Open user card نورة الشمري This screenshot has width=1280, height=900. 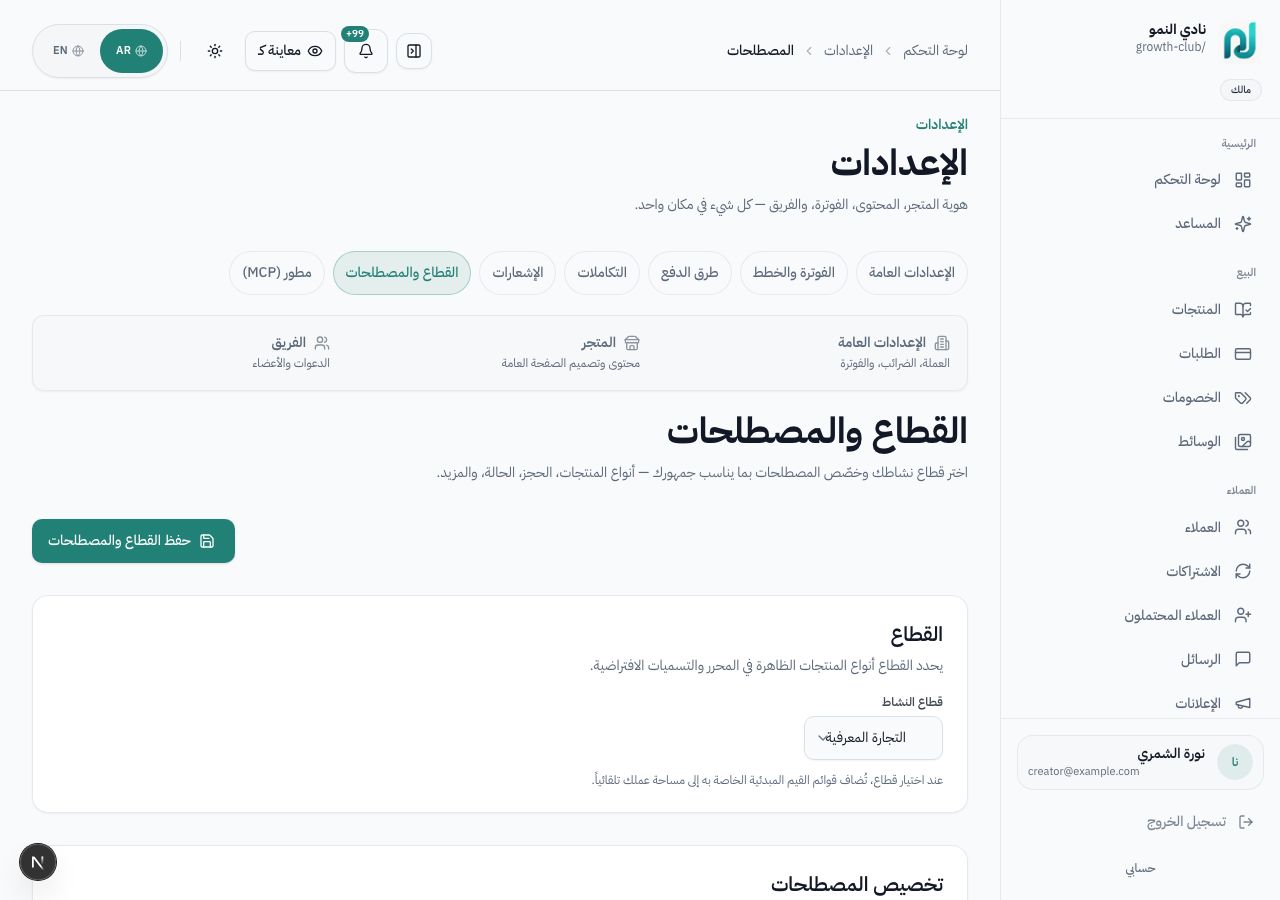1140,763
